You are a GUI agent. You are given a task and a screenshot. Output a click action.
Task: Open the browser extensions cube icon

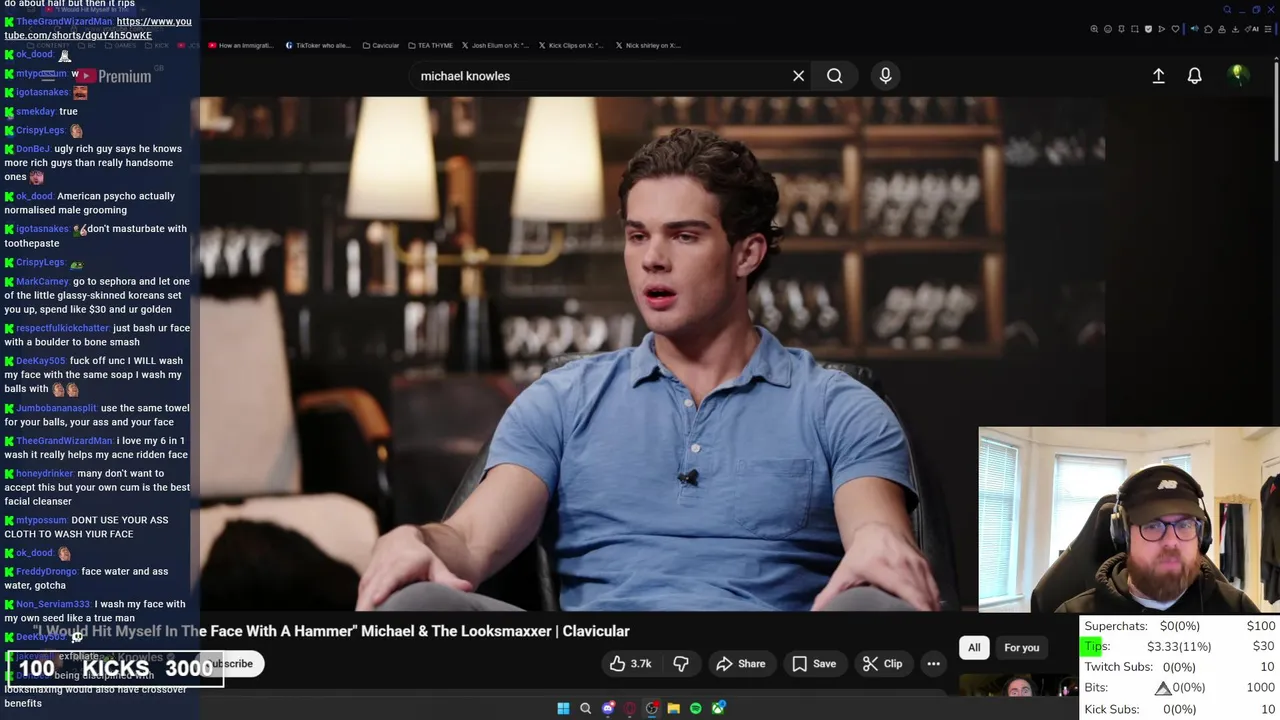[1208, 29]
